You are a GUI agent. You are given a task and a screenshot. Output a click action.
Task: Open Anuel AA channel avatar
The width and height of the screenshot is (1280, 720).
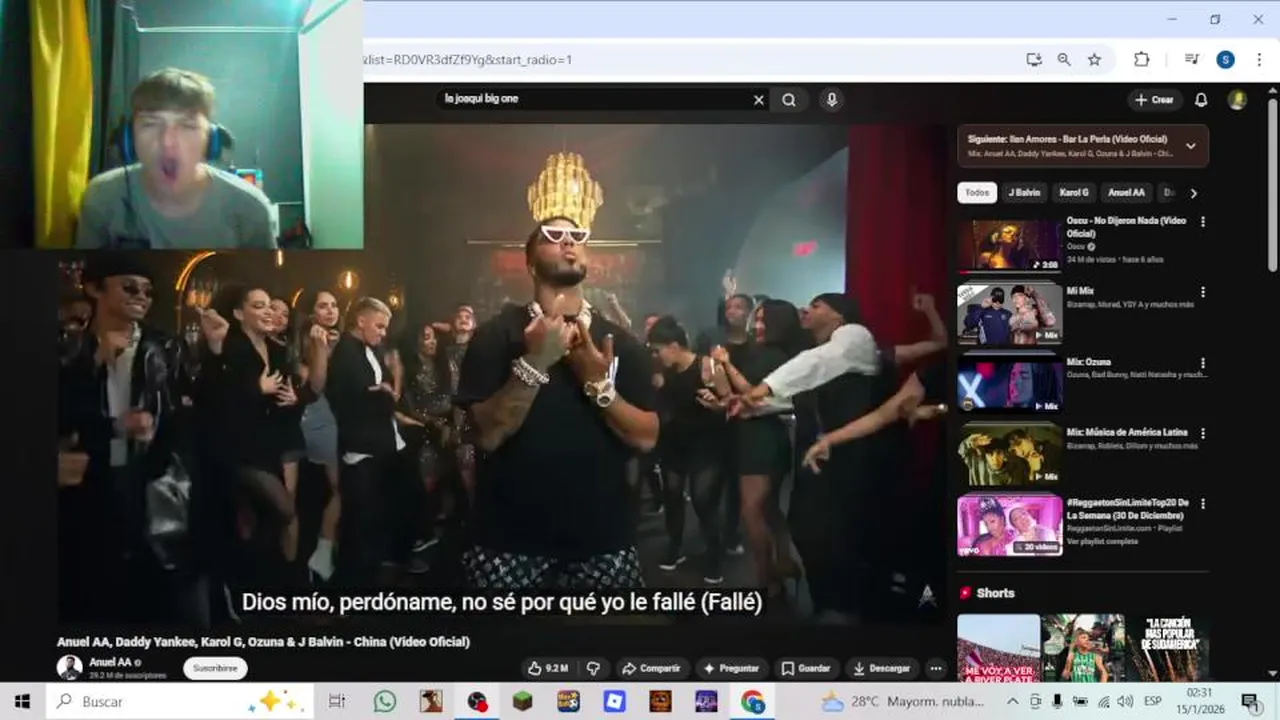click(x=69, y=667)
